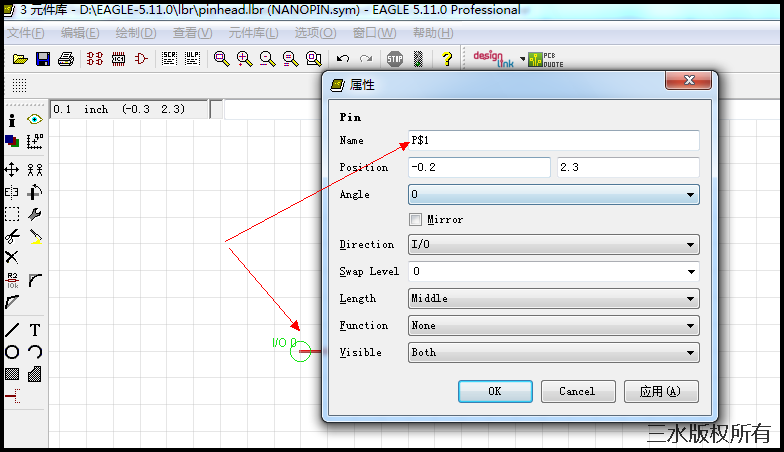The height and width of the screenshot is (452, 784).
Task: Click the Name field containing P$1
Action: (x=554, y=141)
